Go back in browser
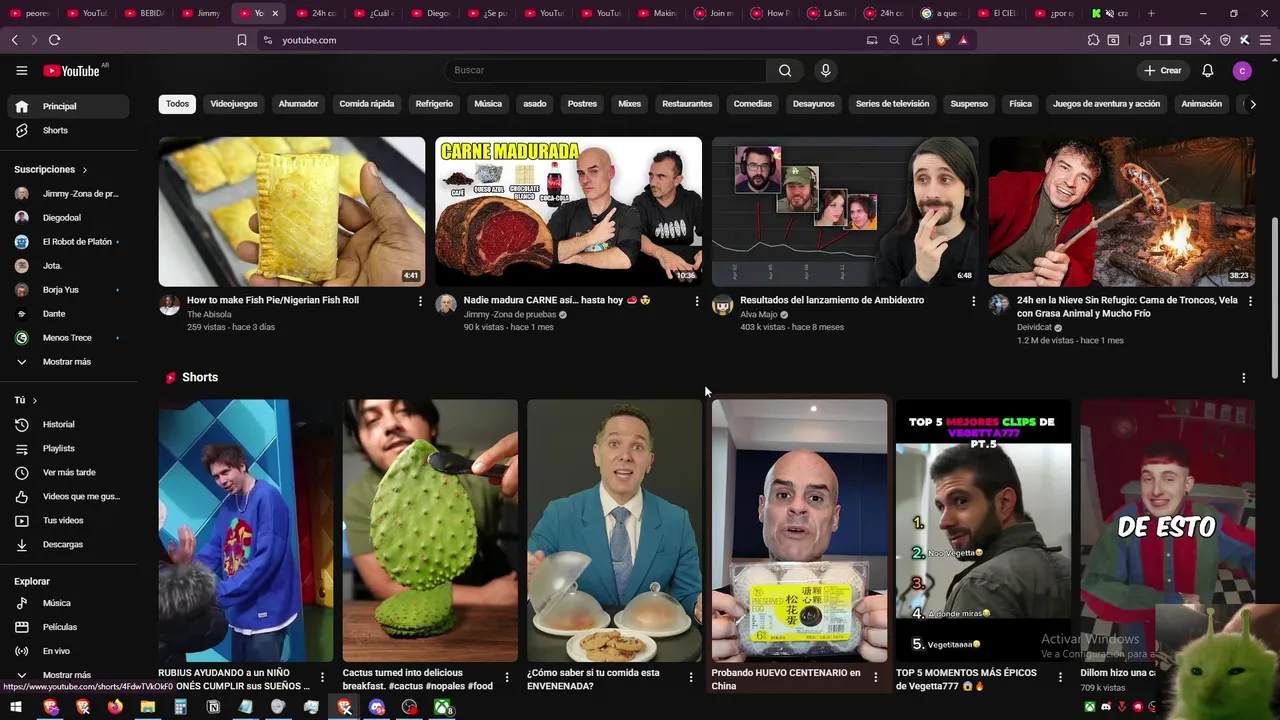1280x720 pixels. tap(14, 40)
